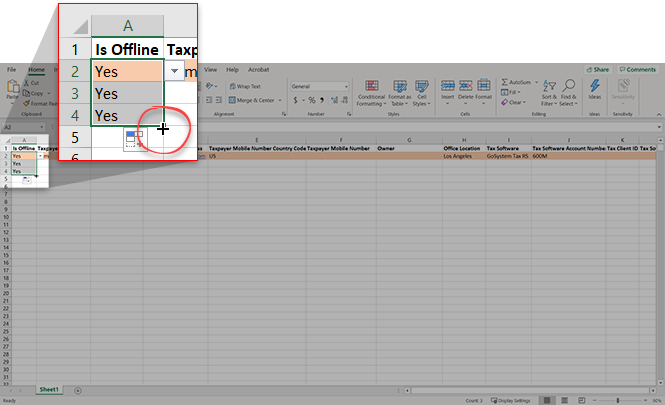
Task: Open the View ribbon tab
Action: [x=210, y=70]
